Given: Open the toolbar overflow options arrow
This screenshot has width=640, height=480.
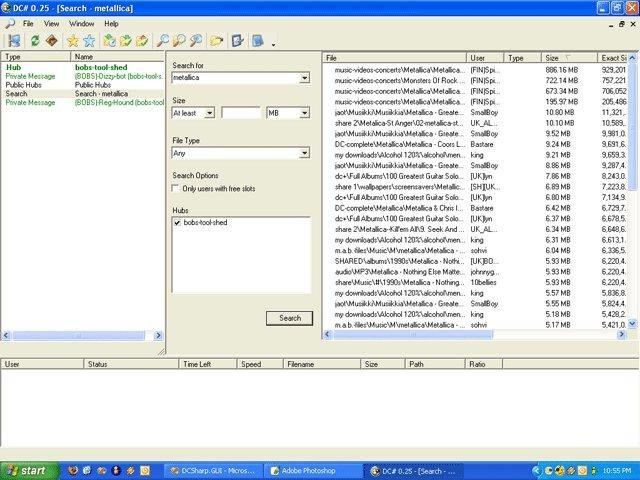Looking at the screenshot, I should coord(273,44).
